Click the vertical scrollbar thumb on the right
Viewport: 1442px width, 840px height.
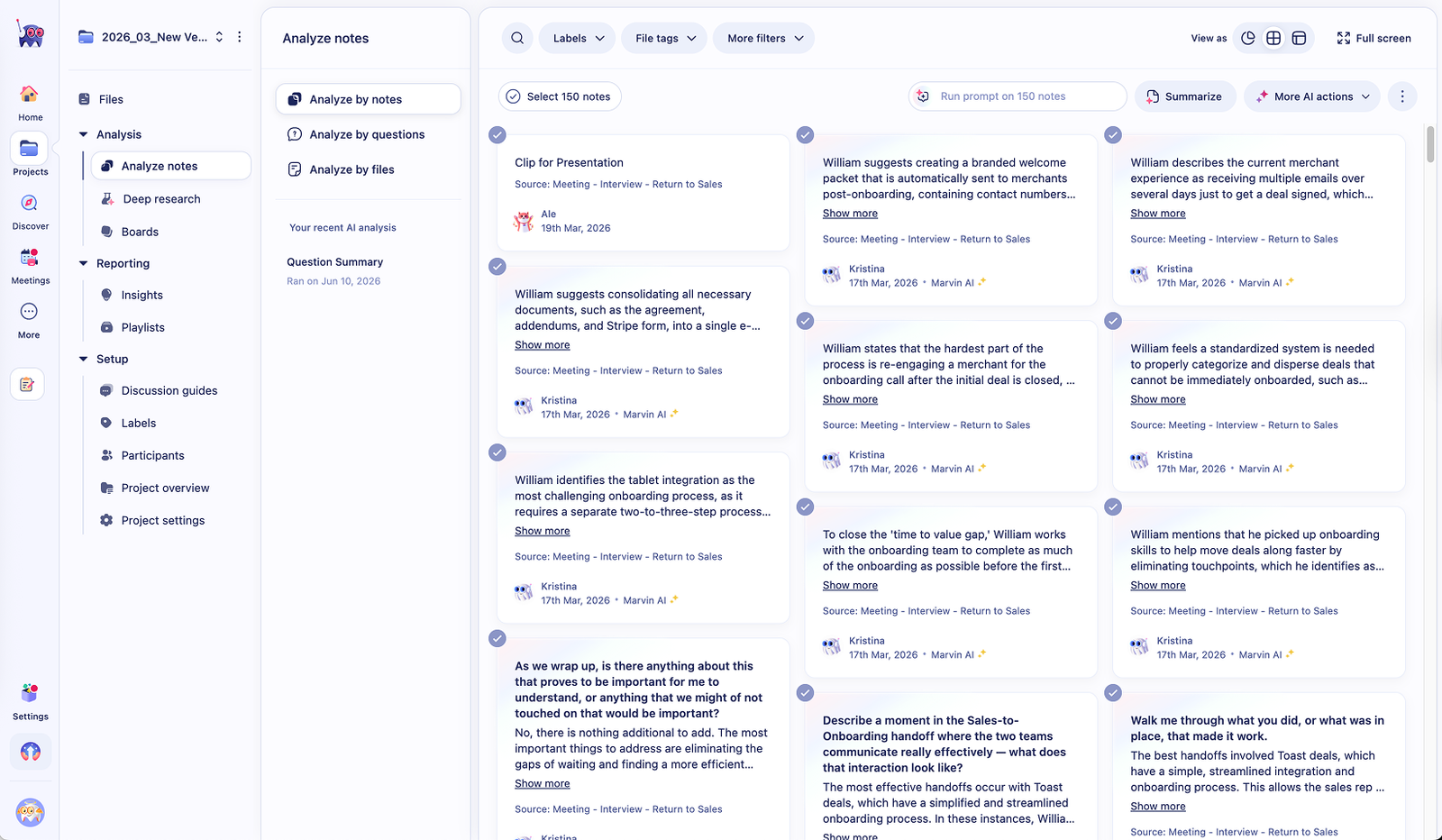tap(1430, 144)
